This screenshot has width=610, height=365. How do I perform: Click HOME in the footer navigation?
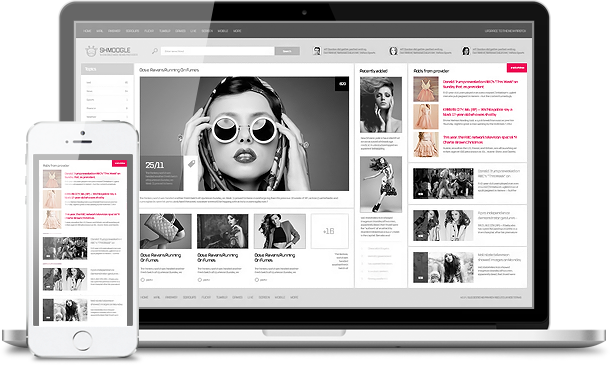coord(144,297)
